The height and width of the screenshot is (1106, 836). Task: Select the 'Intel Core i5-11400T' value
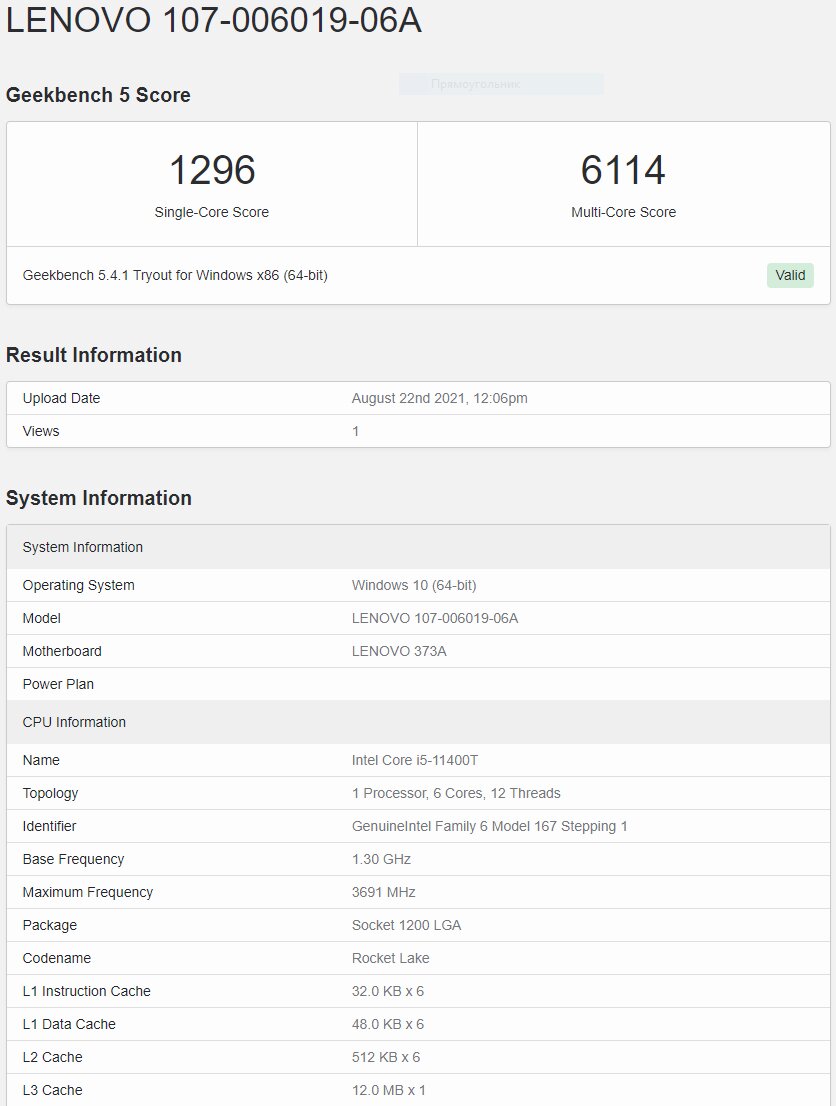tap(415, 760)
